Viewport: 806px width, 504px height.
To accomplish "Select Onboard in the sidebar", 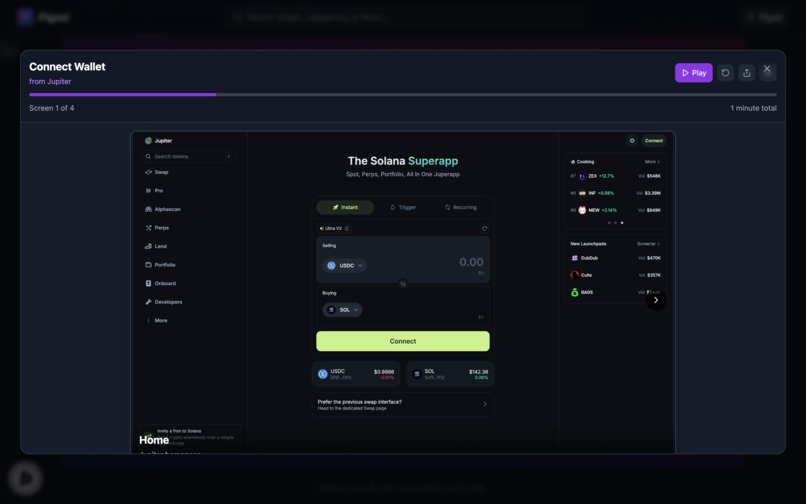I will point(161,283).
